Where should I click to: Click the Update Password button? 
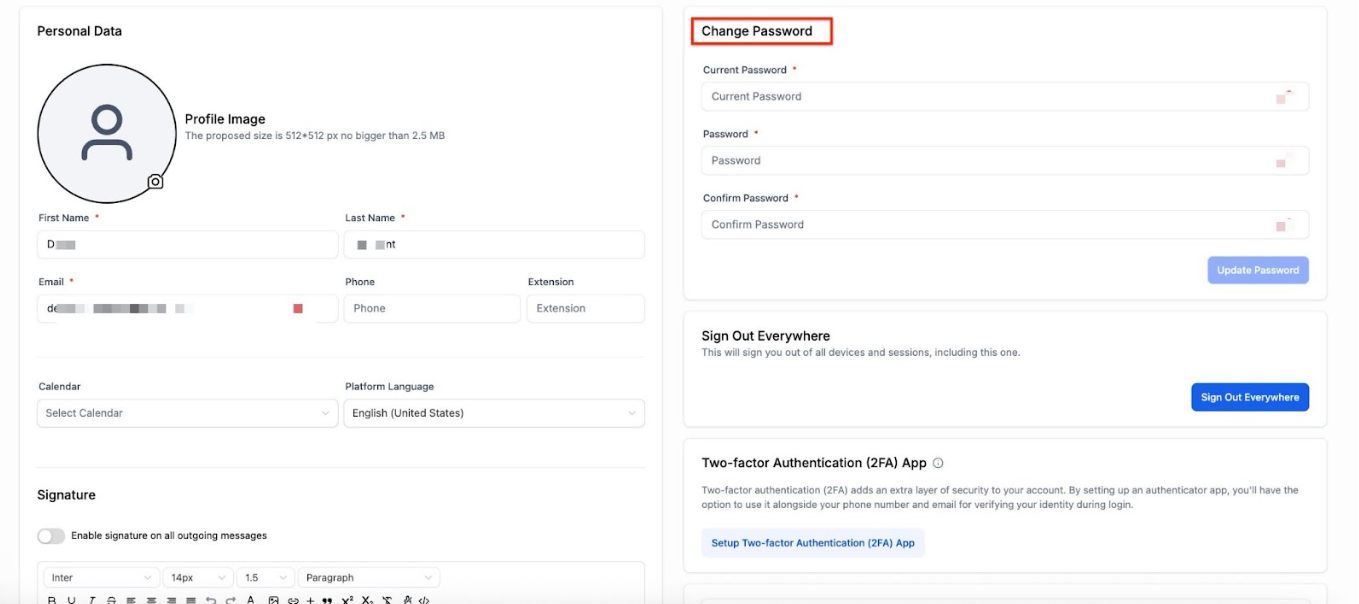1257,270
